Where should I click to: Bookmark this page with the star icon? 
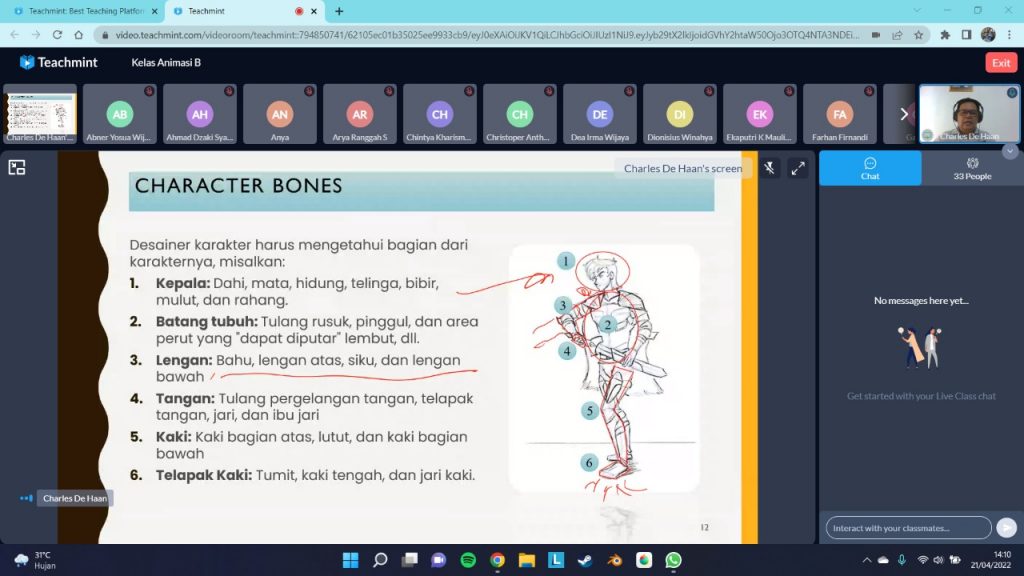(x=918, y=34)
